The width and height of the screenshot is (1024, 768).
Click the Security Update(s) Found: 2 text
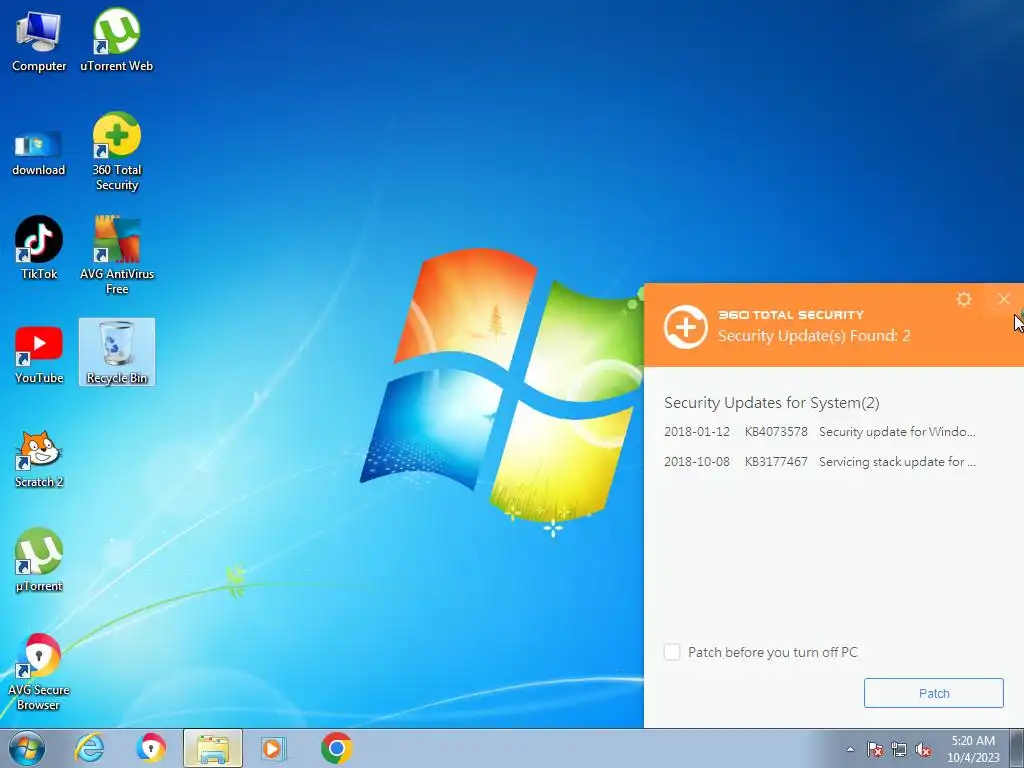point(814,336)
